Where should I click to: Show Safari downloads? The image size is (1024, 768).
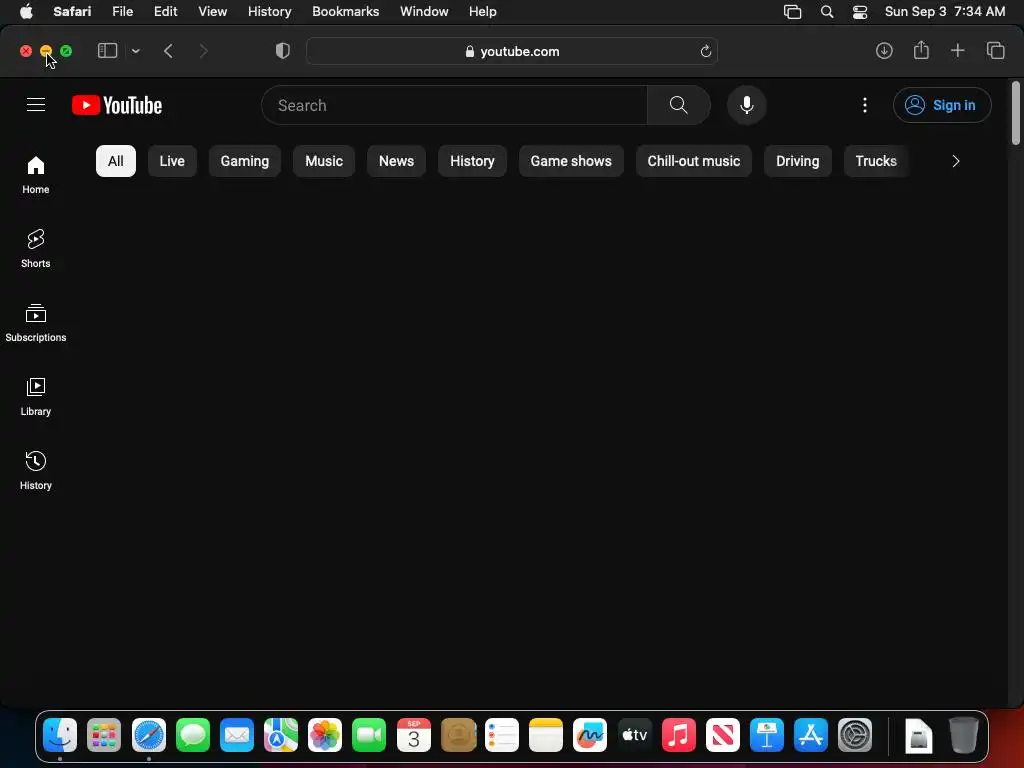[x=884, y=51]
